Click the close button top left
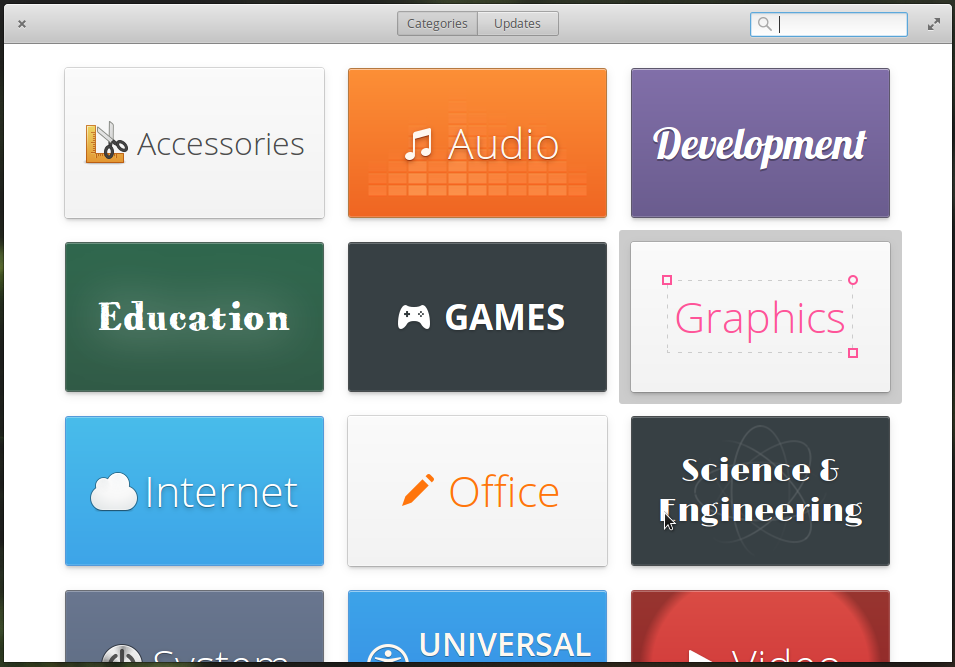 (21, 23)
